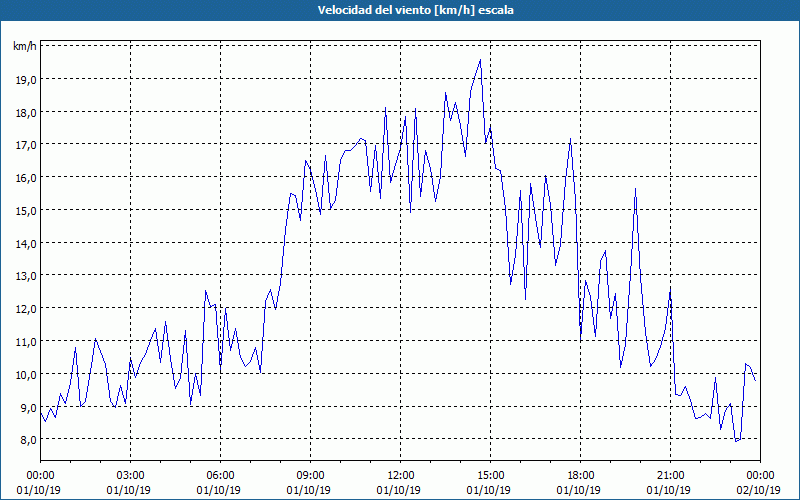Click the '13,0' y-axis value
800x500 pixels.
click(27, 276)
